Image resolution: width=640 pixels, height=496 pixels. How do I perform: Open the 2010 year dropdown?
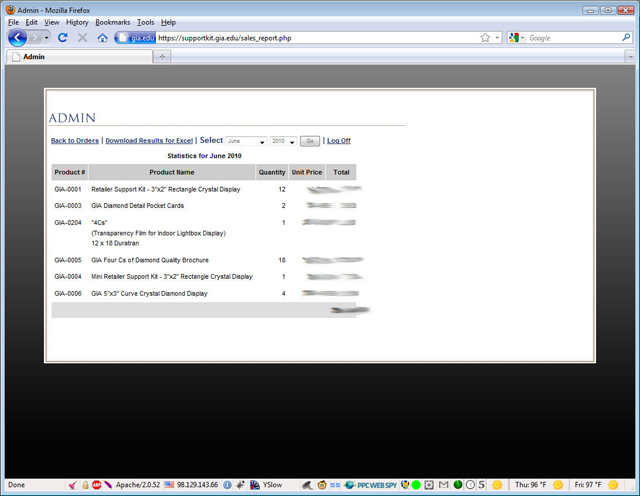click(283, 141)
